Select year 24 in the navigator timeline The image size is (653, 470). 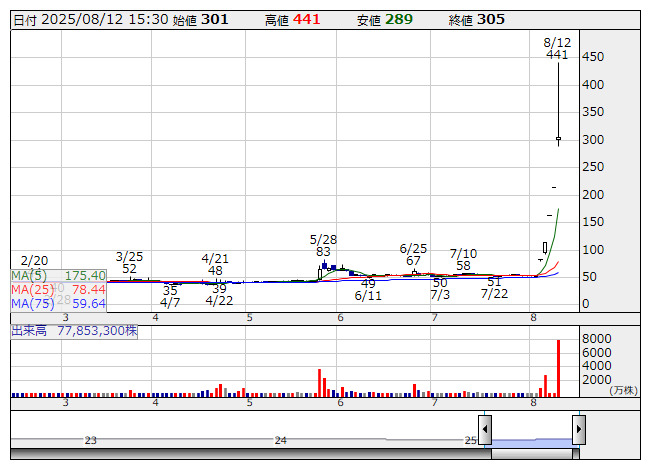(281, 440)
